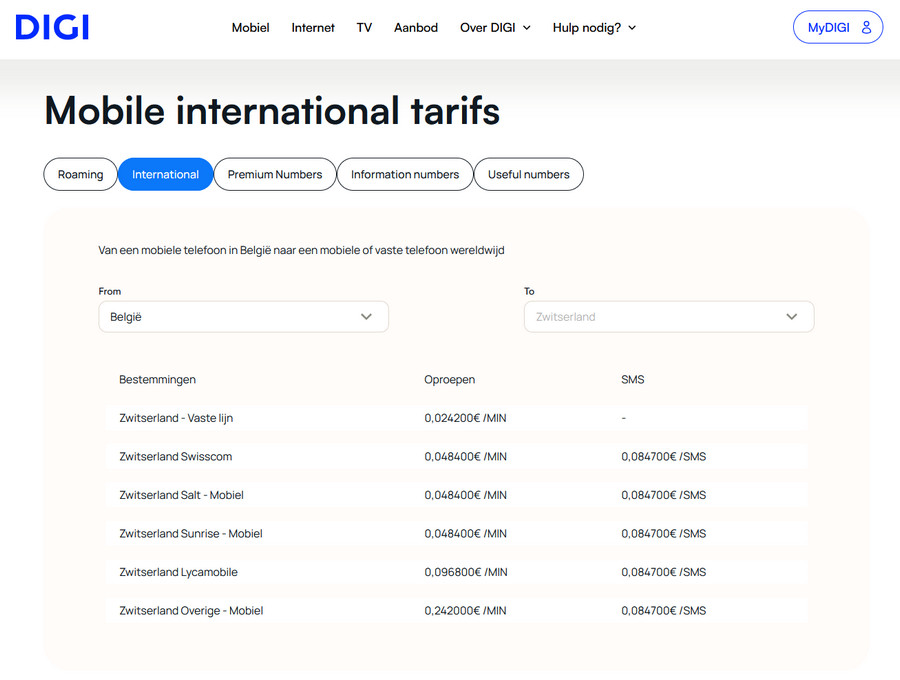Viewport: 900px width, 680px height.
Task: Click chevron arrow of From dropdown
Action: coord(366,317)
